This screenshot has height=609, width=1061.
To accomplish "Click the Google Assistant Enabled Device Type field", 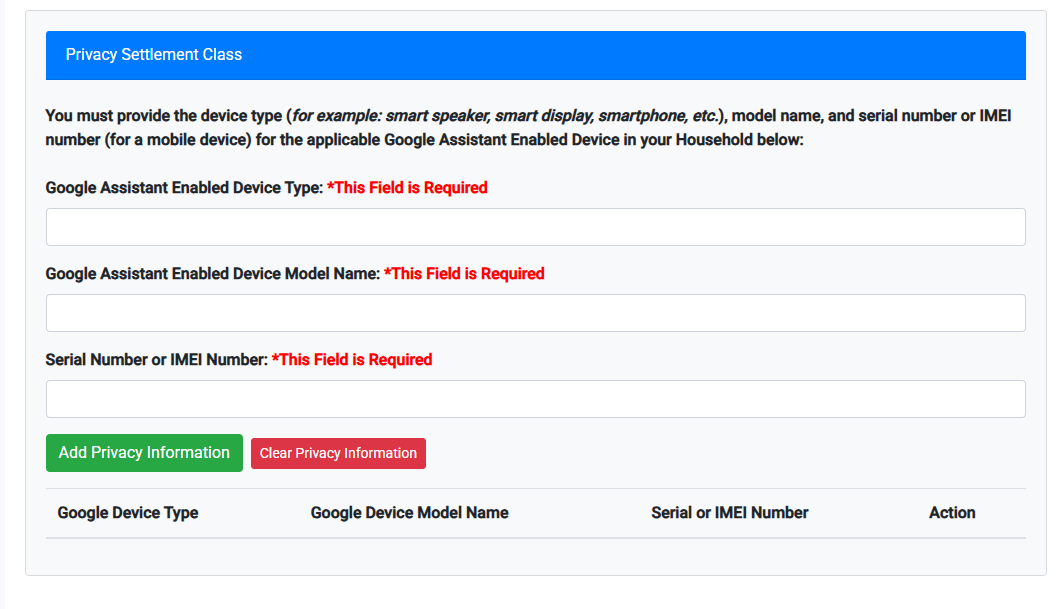I will coord(535,227).
